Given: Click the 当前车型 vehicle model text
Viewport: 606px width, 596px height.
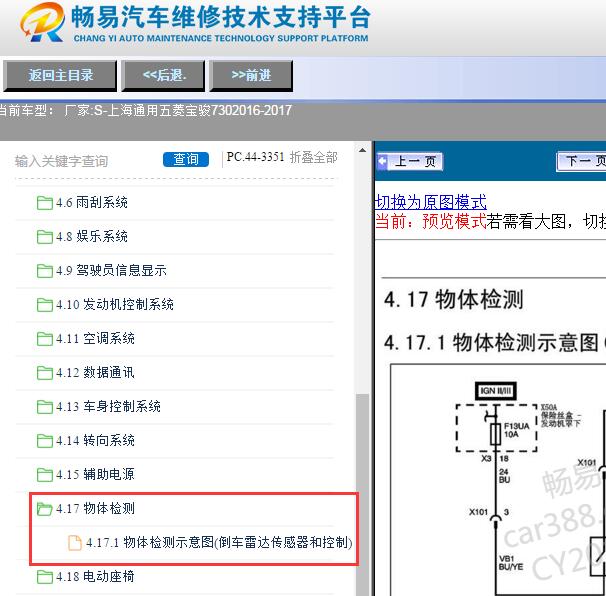Looking at the screenshot, I should (x=145, y=111).
